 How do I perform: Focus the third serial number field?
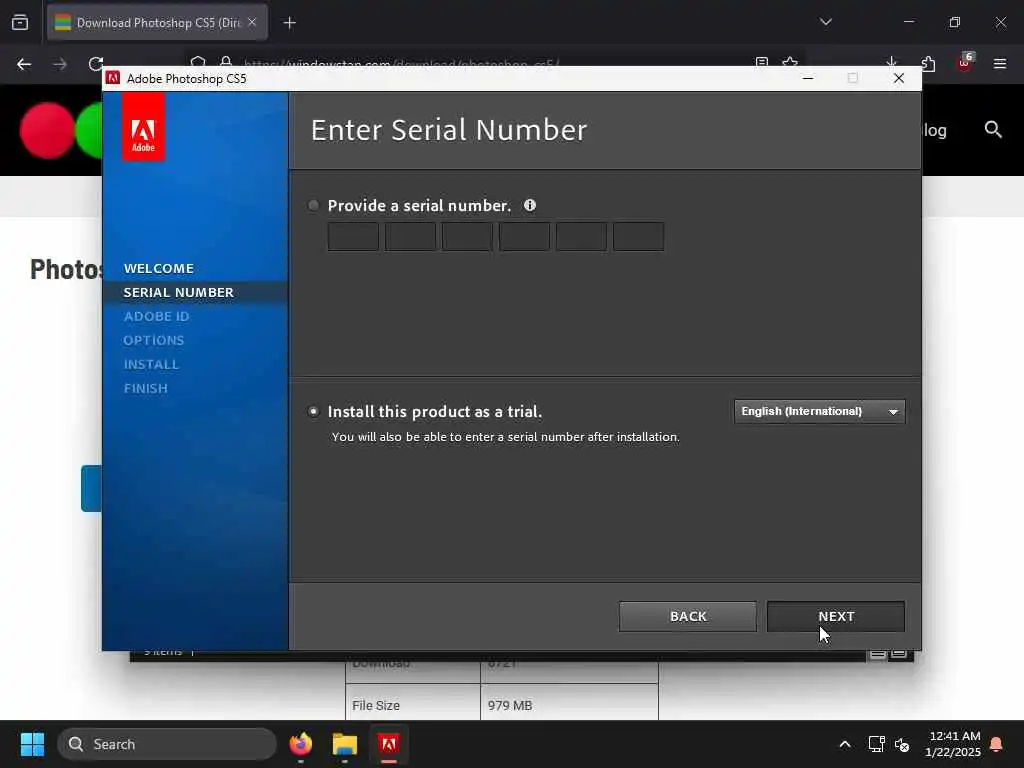[x=467, y=236]
